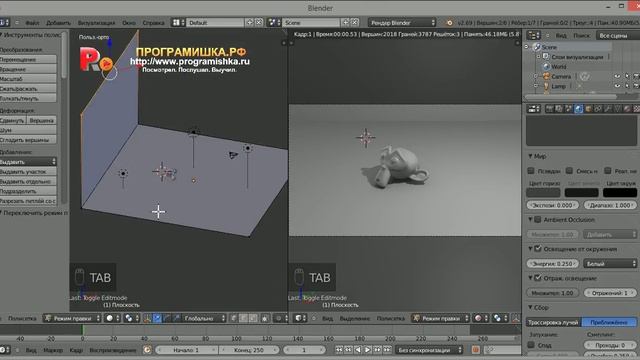640x360 pixels.
Task: Open the Object properties cube icon
Action: 588,109
